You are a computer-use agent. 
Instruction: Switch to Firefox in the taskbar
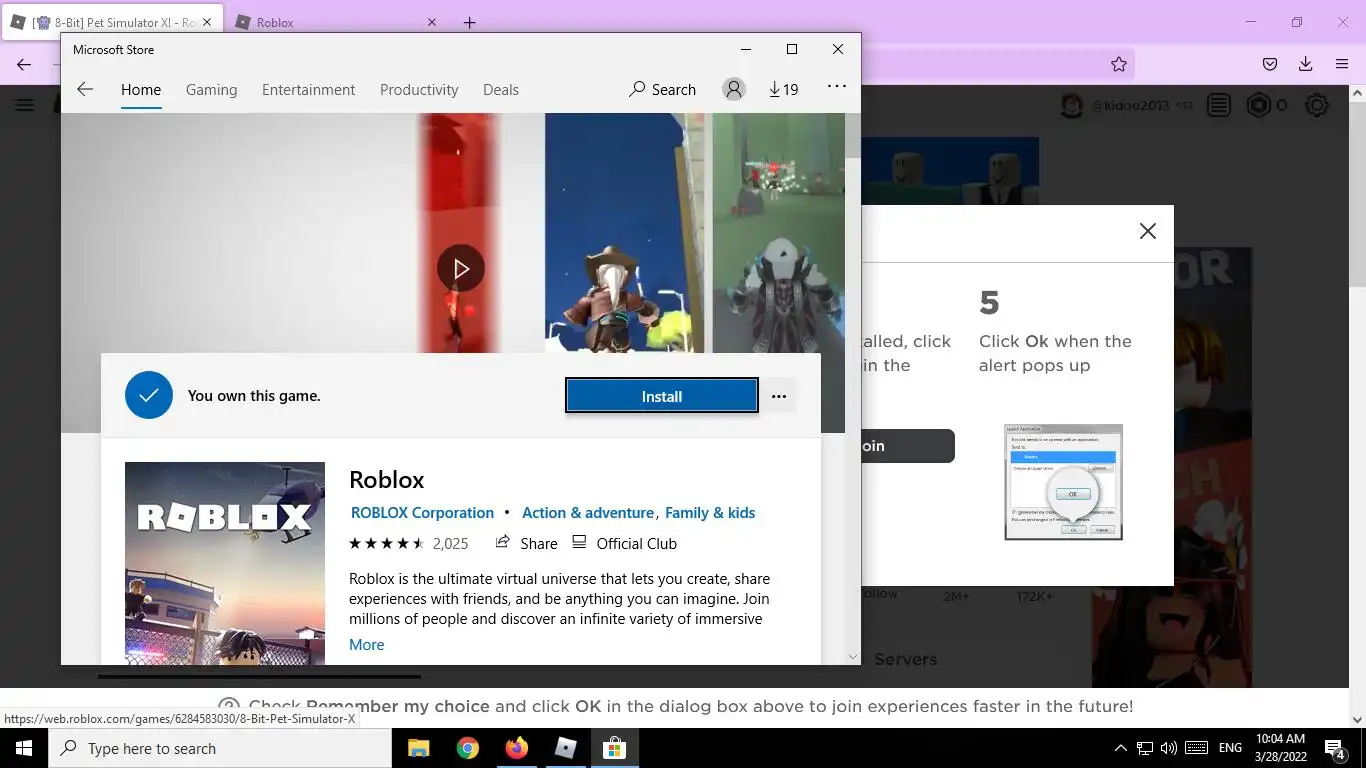click(x=516, y=748)
